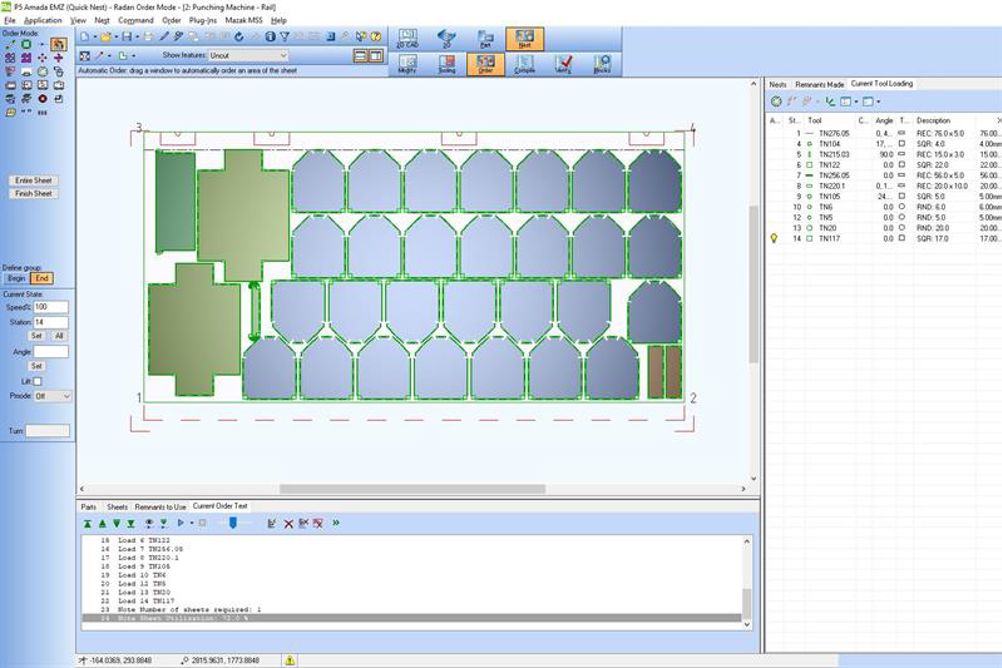Select the Order mode icon
This screenshot has width=1002, height=668.
(x=486, y=63)
